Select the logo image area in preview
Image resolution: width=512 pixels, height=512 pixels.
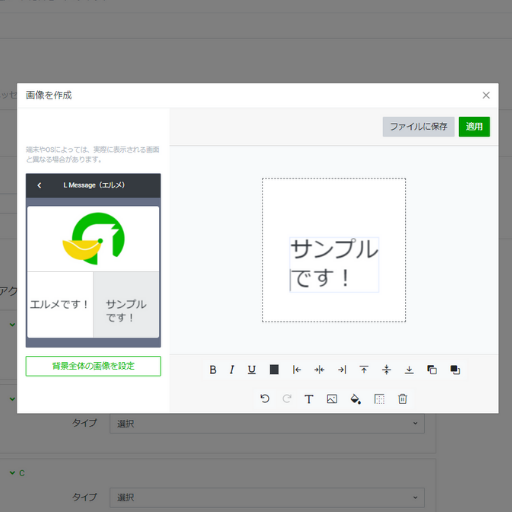coord(93,239)
